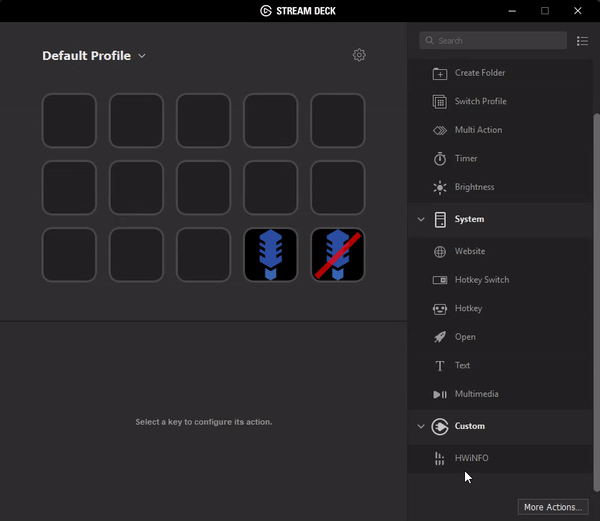Click the Open rocket icon
The height and width of the screenshot is (521, 600).
point(440,337)
